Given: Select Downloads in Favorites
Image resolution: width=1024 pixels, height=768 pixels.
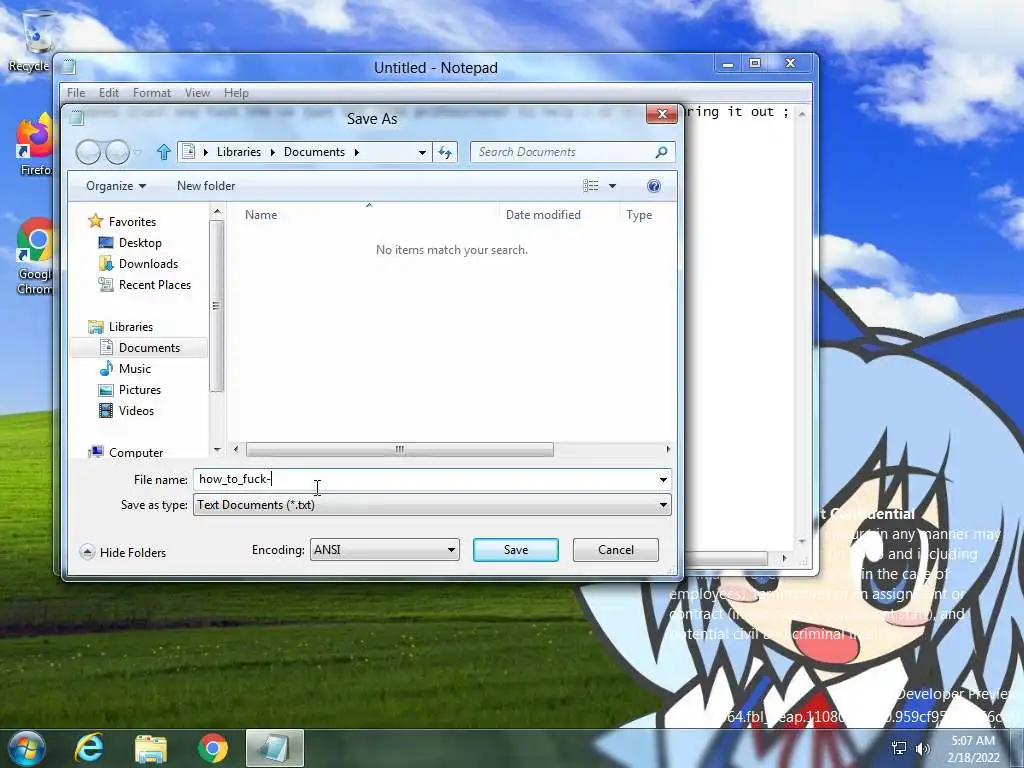Looking at the screenshot, I should pos(148,264).
